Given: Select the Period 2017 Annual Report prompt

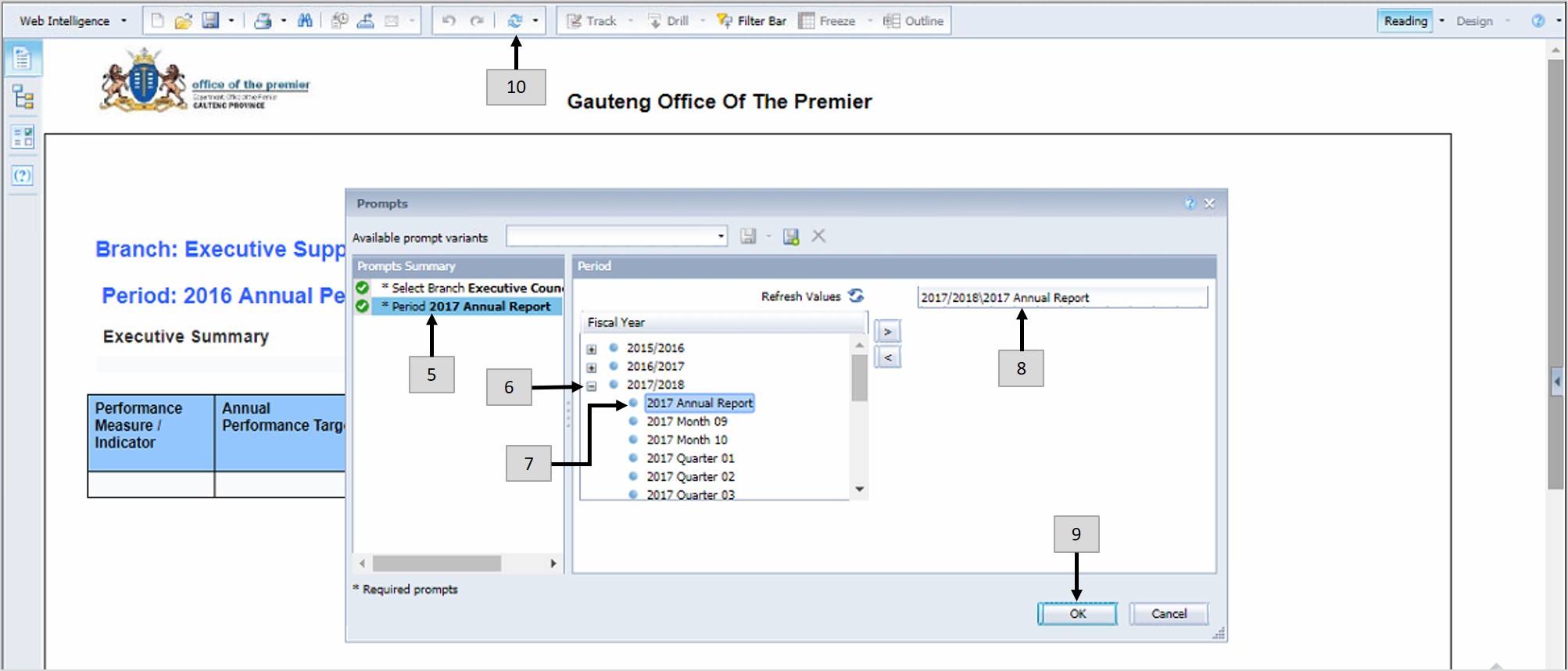Looking at the screenshot, I should click(x=471, y=307).
